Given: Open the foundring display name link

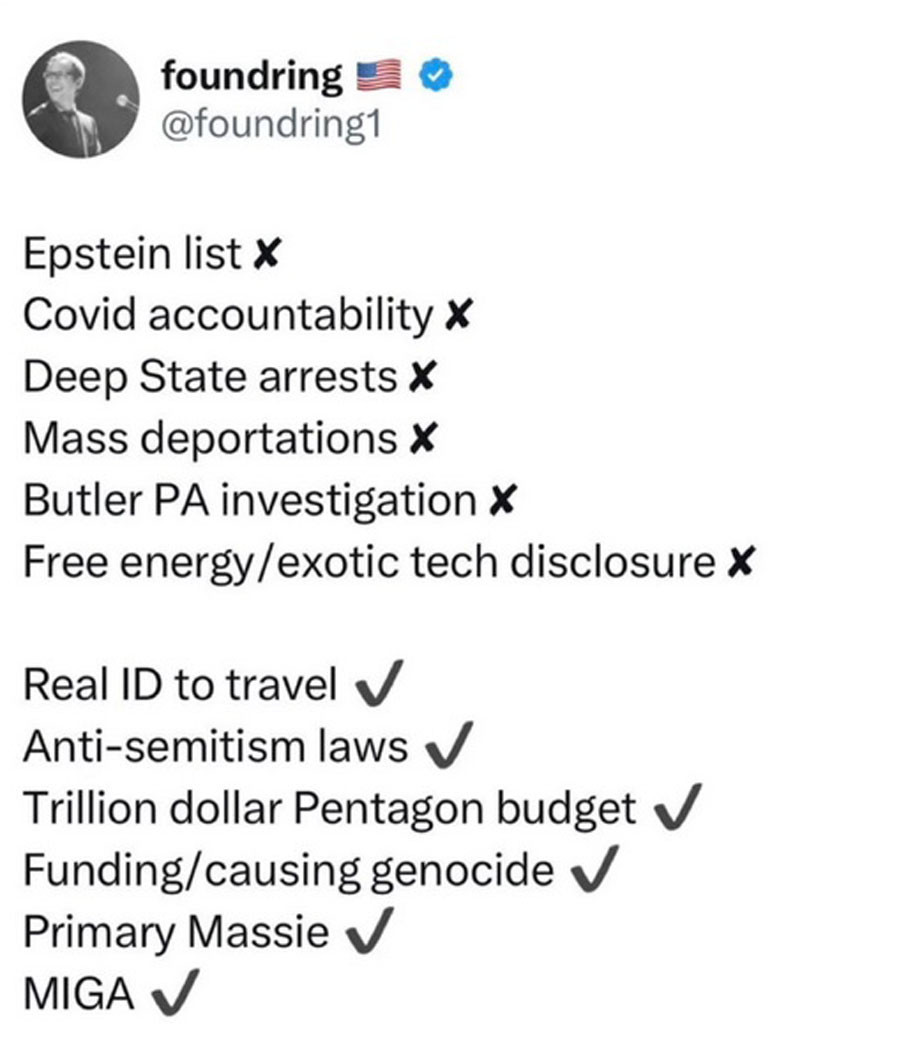Looking at the screenshot, I should click(251, 74).
